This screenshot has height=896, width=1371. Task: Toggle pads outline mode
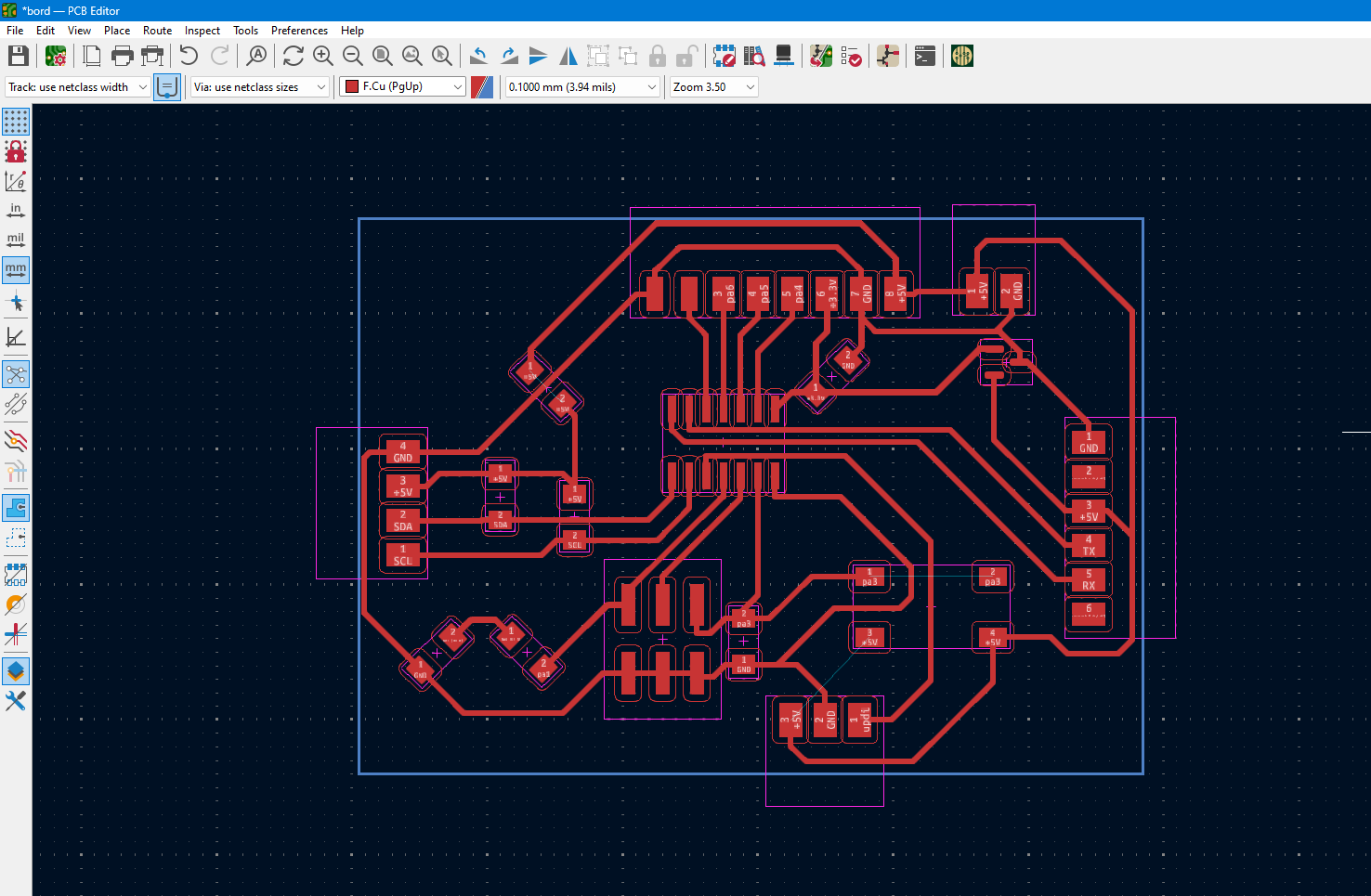16,575
